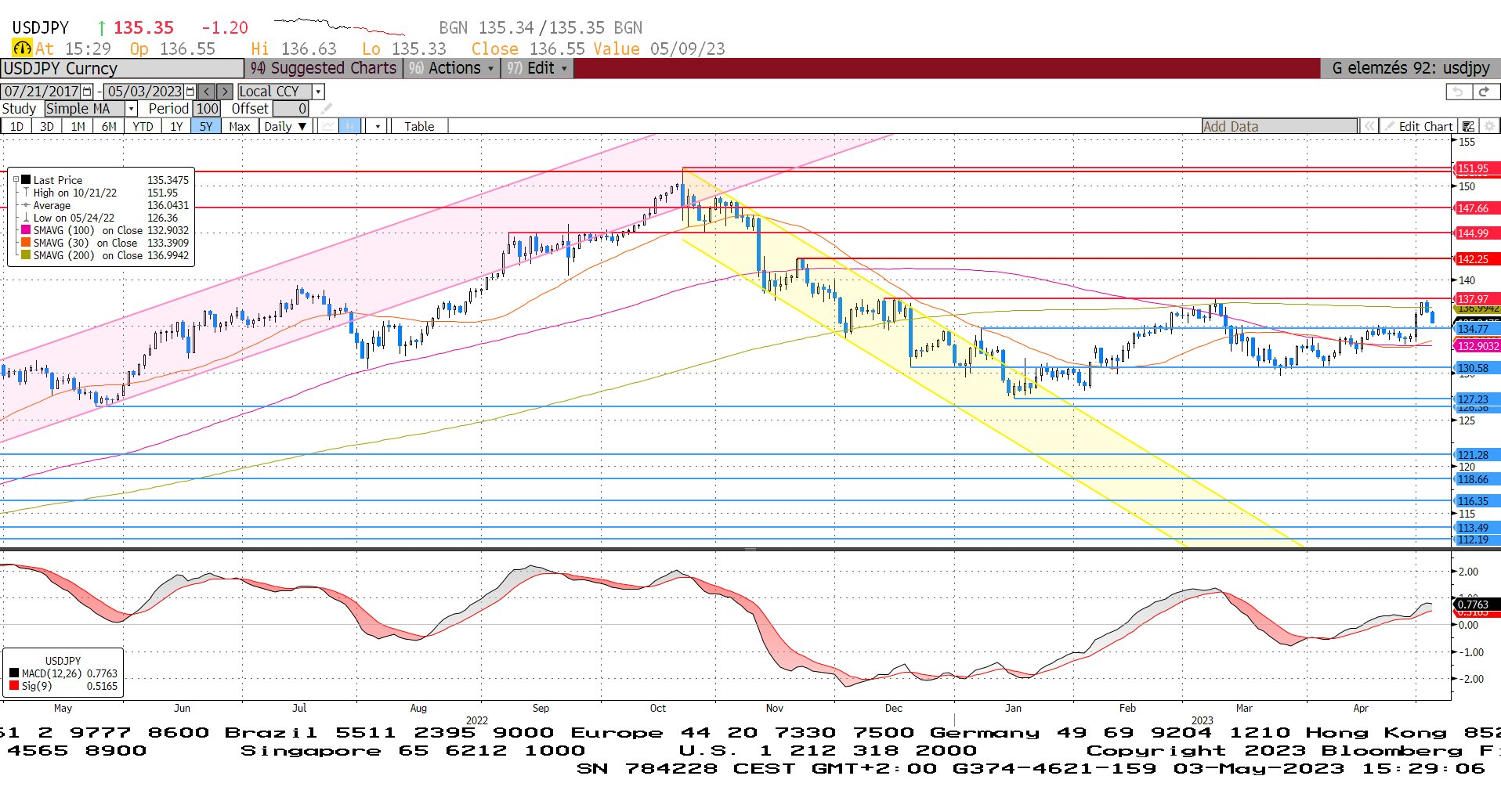The width and height of the screenshot is (1501, 812).
Task: Step date range backward with left arrow
Action: tap(207, 92)
